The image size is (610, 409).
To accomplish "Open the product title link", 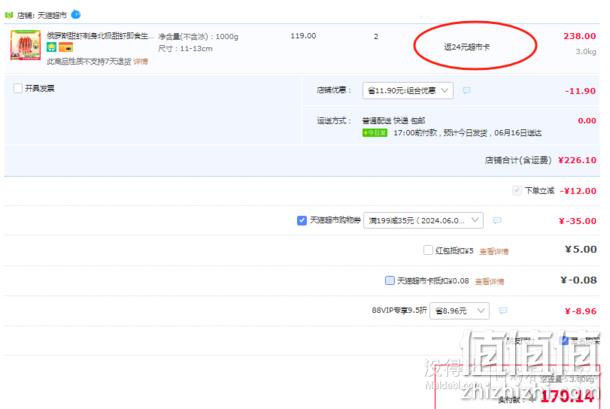I will click(x=100, y=36).
